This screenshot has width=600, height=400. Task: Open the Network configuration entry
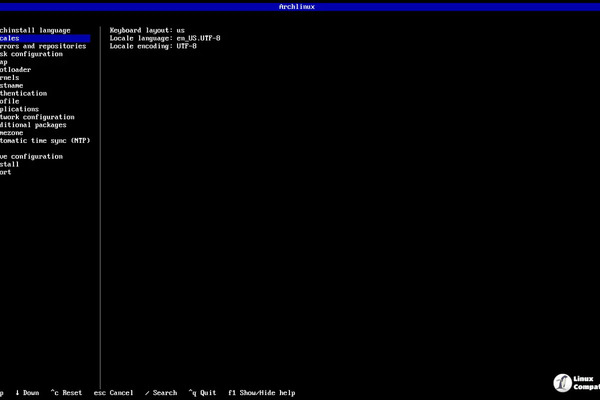tap(37, 117)
